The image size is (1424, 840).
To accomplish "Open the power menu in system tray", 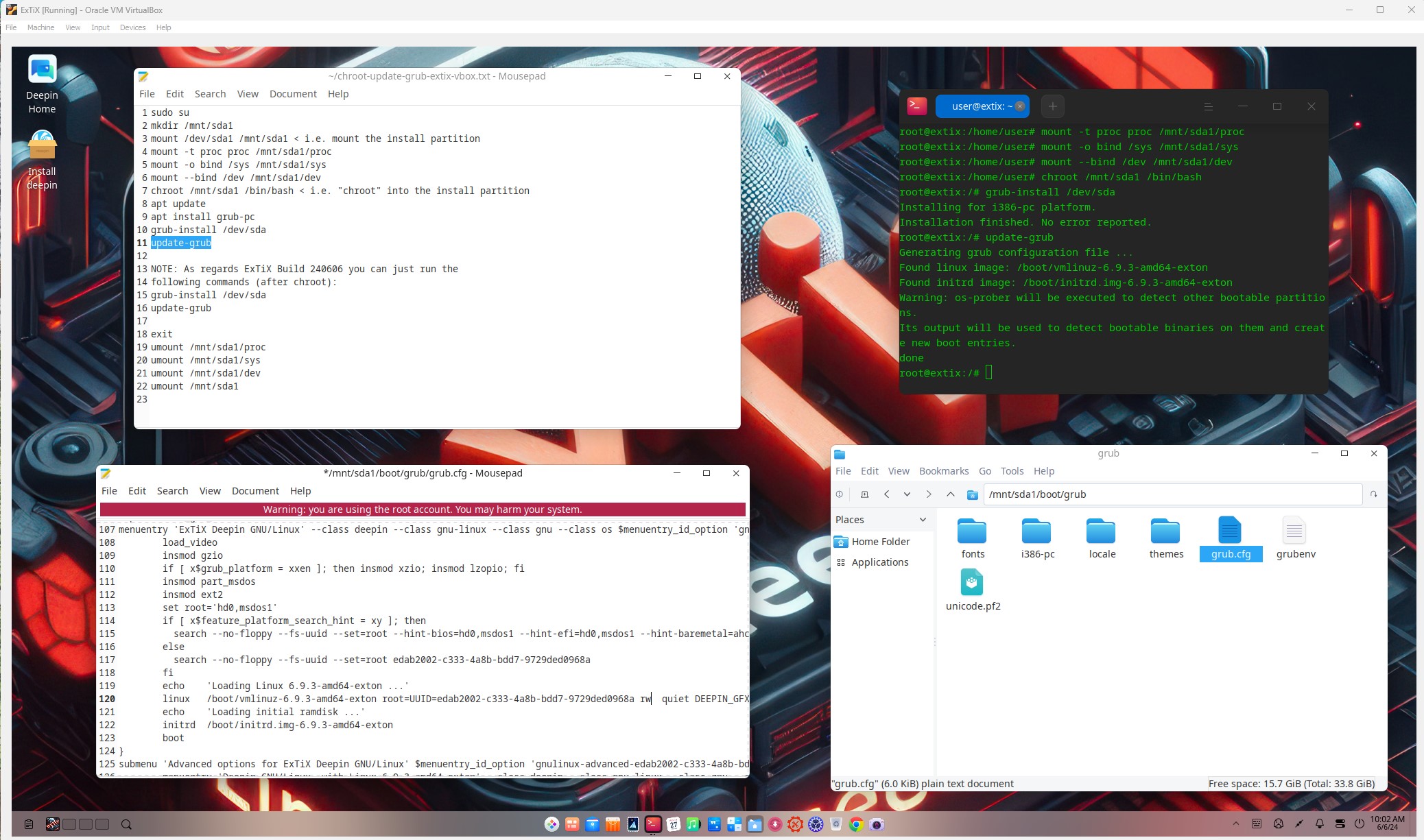I will coord(1360,824).
